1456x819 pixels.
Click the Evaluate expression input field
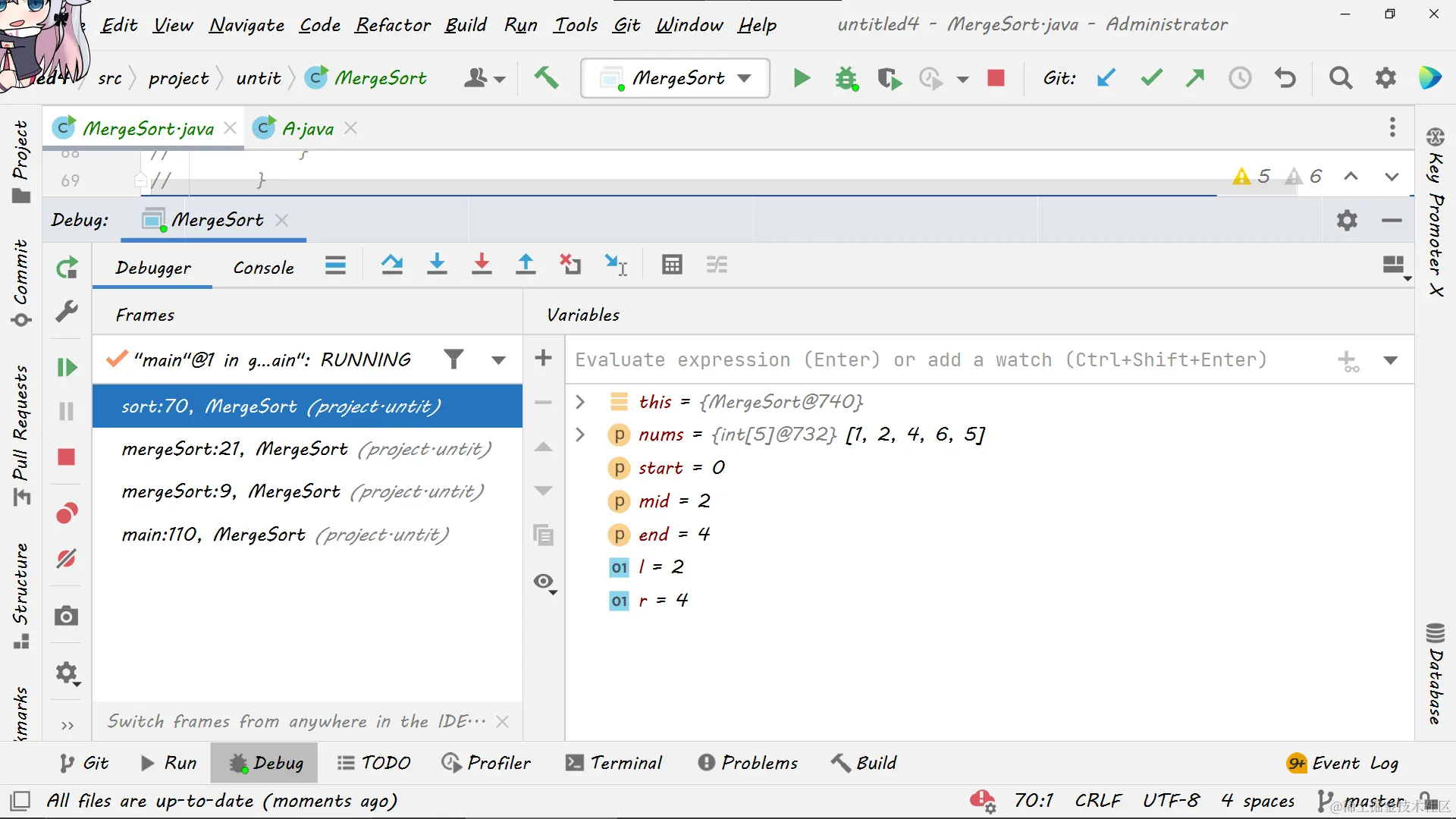921,360
